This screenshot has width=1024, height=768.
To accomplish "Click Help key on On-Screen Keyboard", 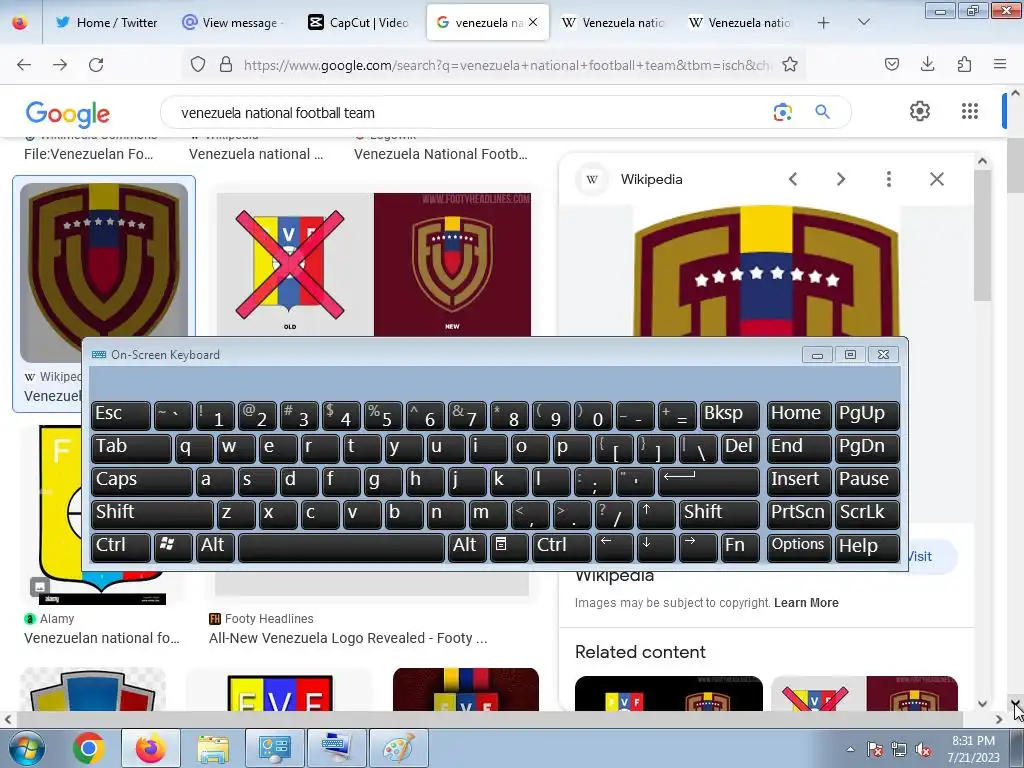I will tap(867, 546).
